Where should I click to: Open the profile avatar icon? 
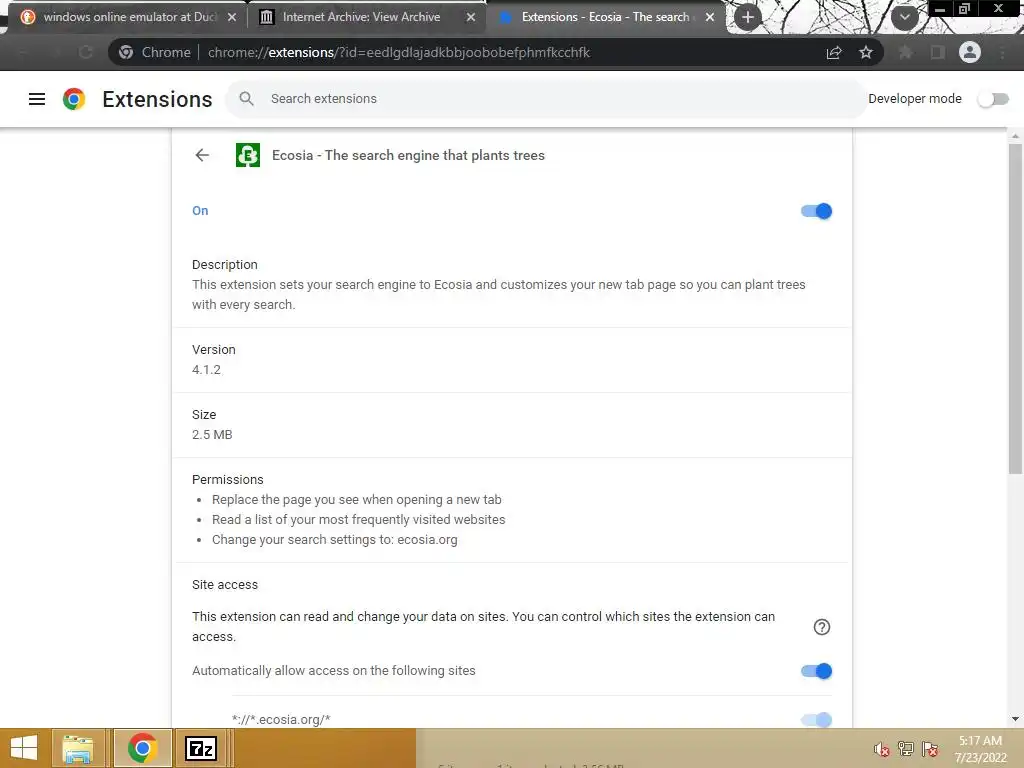tap(969, 52)
